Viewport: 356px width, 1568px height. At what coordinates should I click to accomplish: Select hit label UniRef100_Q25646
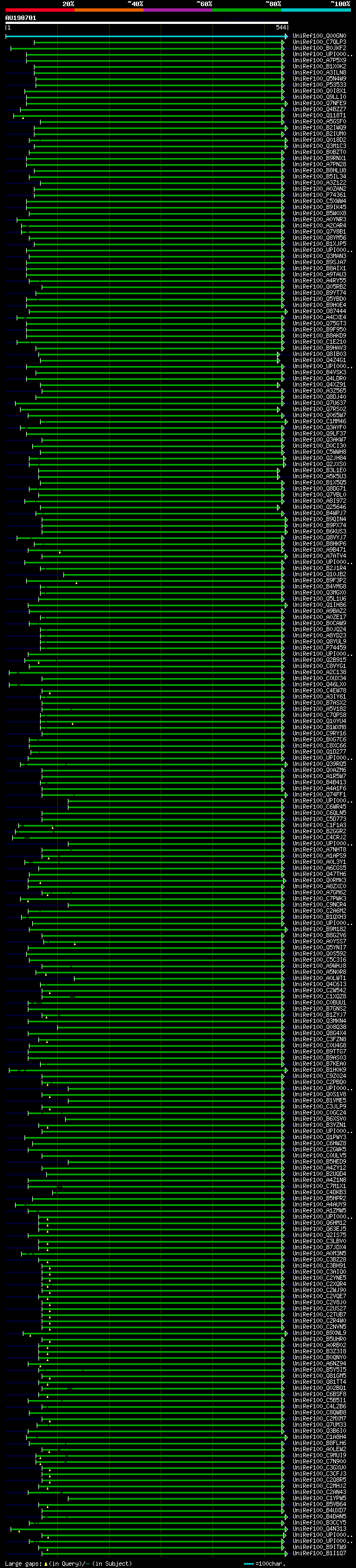319,508
